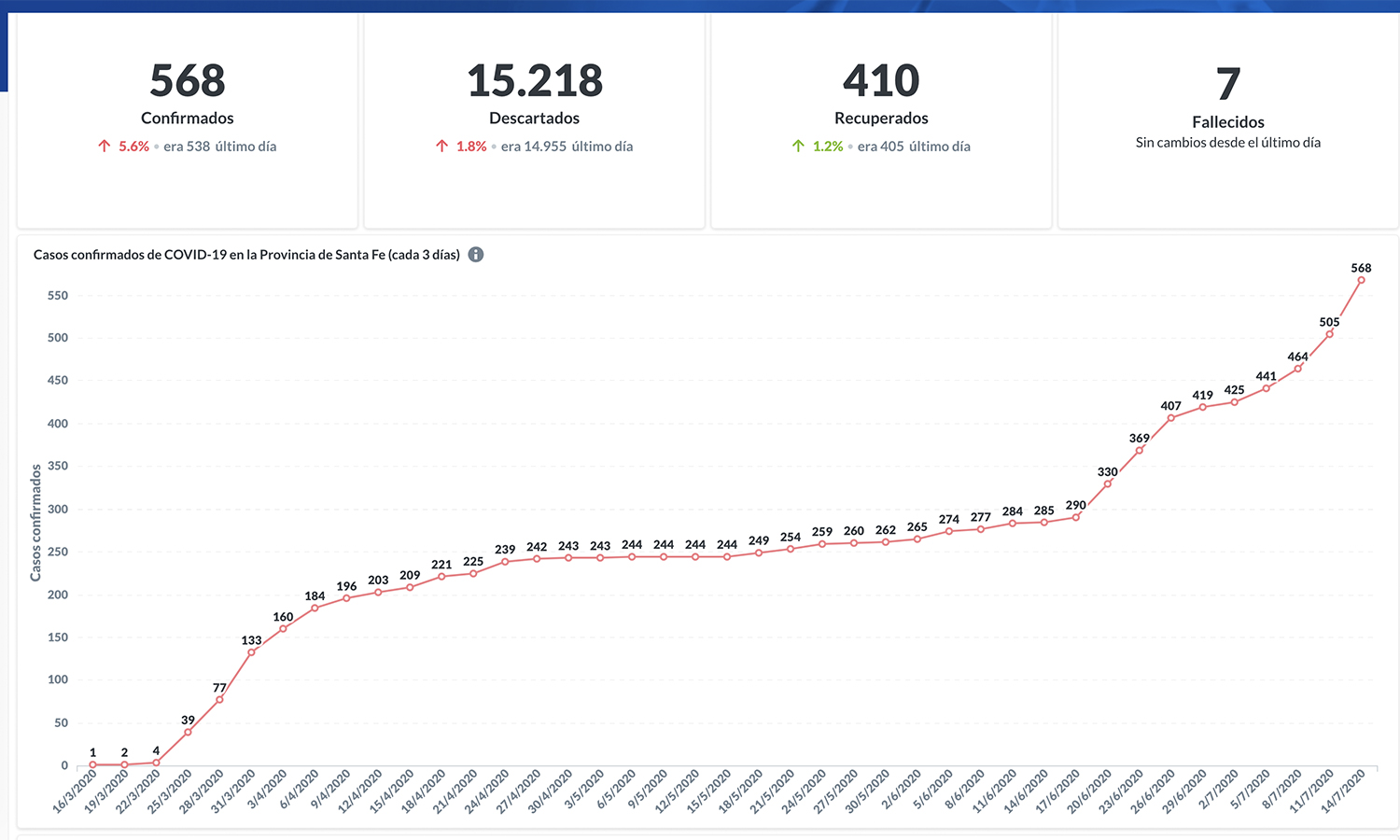The image size is (1400, 840).
Task: Click the red up arrow under Descartados
Action: click(x=442, y=147)
